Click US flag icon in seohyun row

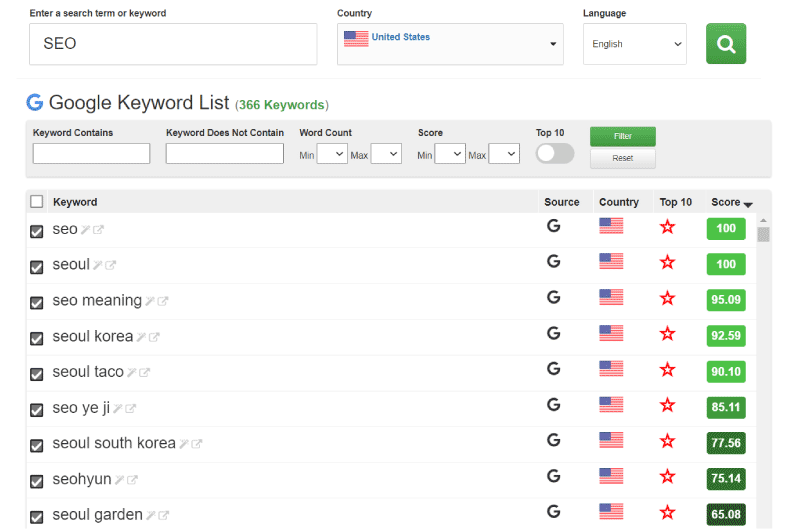pyautogui.click(x=611, y=476)
